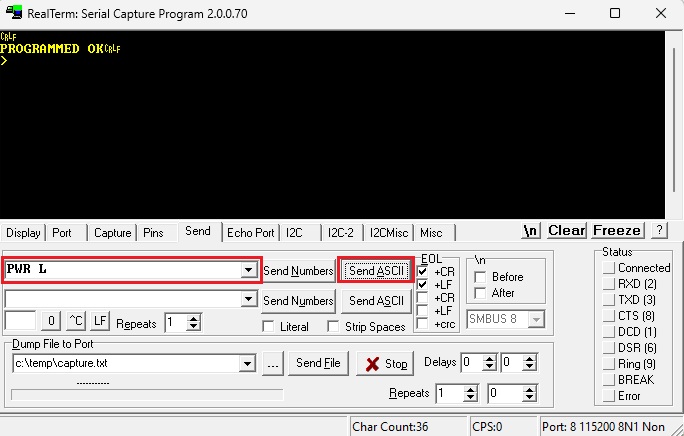Decrease the first Delays value

489,367
